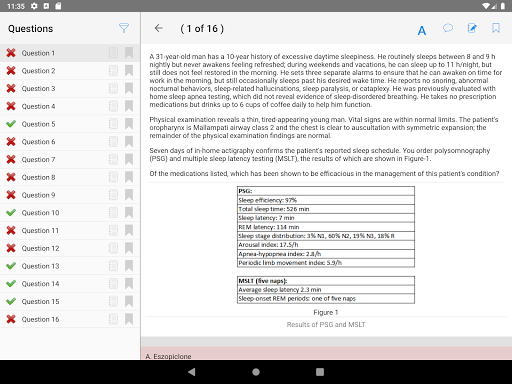512x384 pixels.
Task: Choose answer option A. Eszopiclone
Action: pos(326,353)
